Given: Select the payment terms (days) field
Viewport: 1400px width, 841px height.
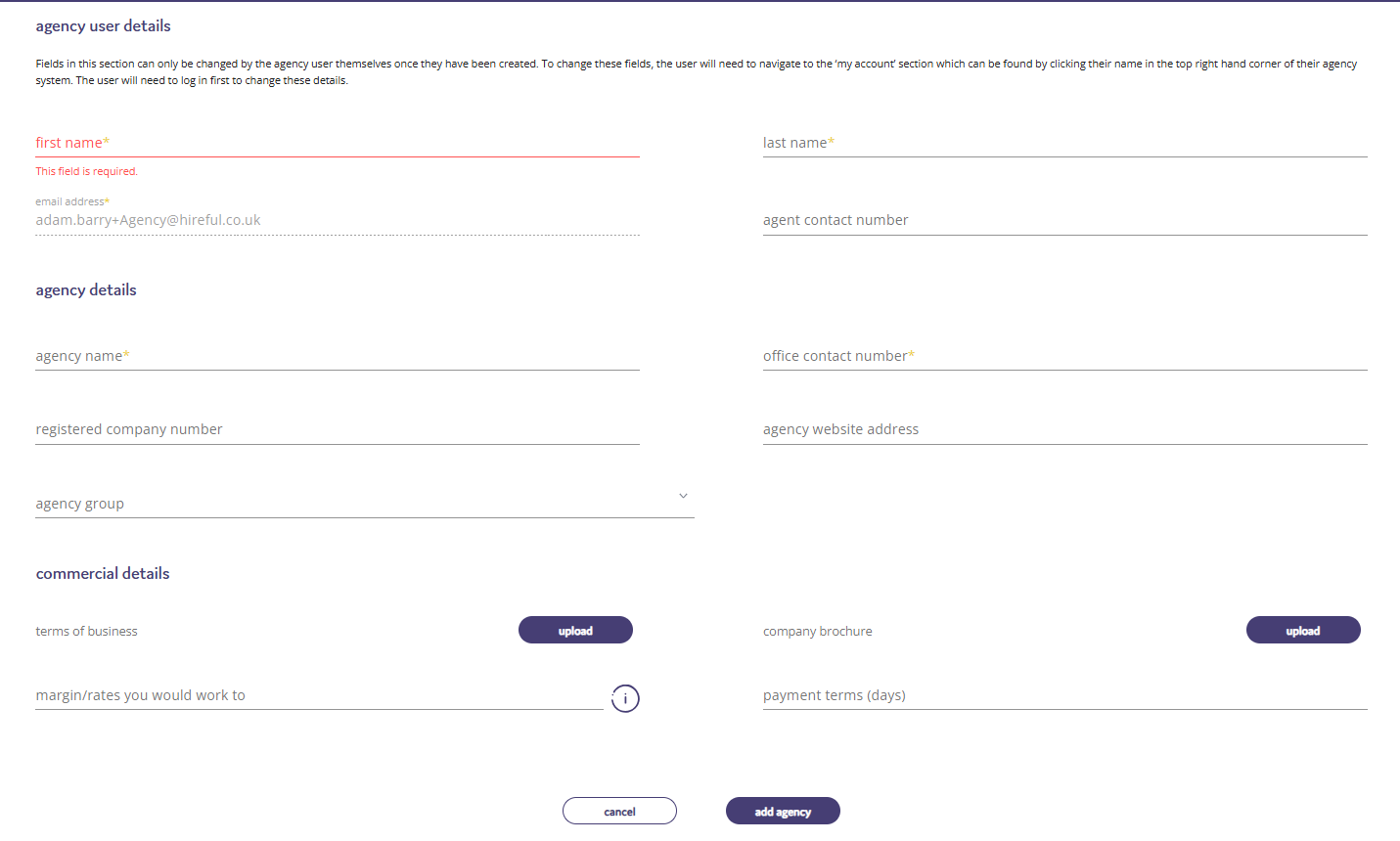Looking at the screenshot, I should click(1064, 695).
